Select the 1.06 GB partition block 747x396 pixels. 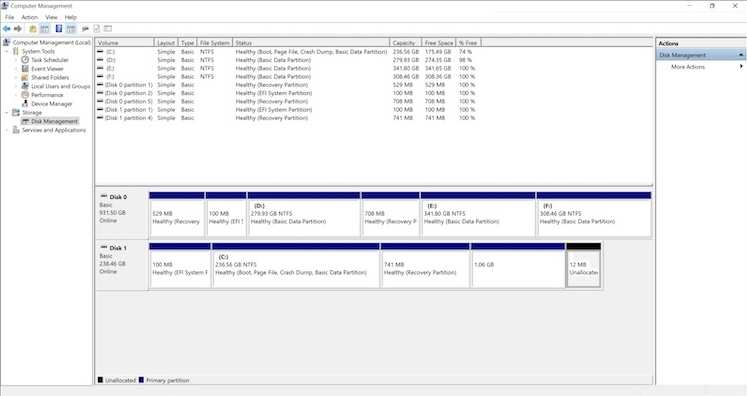(x=518, y=265)
